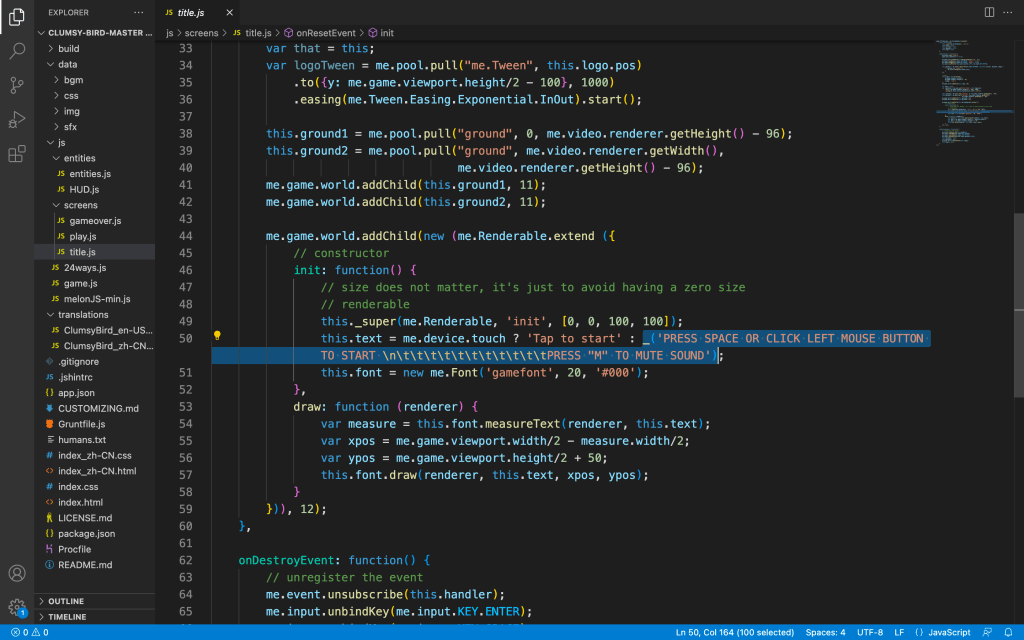Expand the OUTLINE section
The image size is (1024, 640).
tap(66, 601)
